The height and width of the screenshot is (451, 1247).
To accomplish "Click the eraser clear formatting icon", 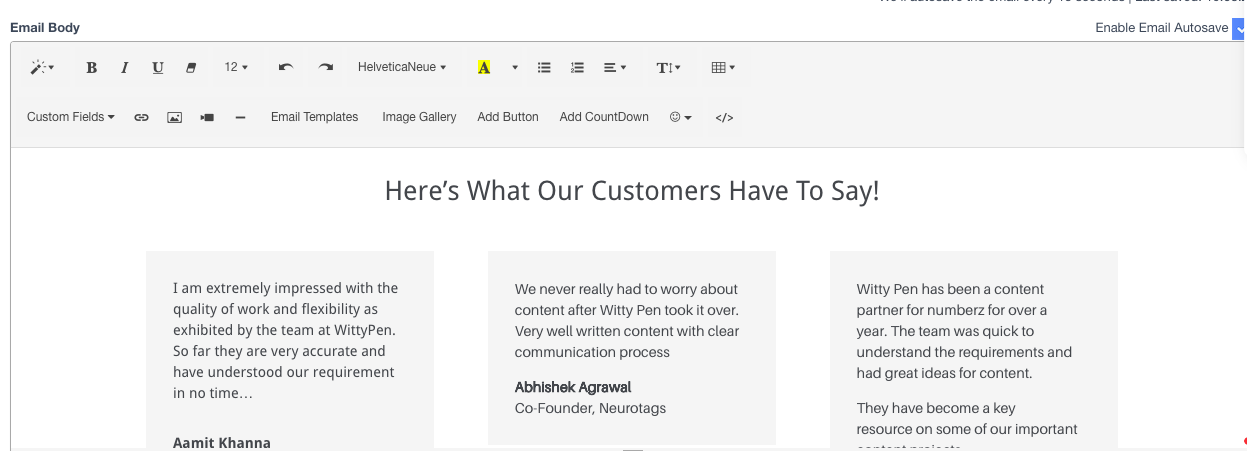I will 191,67.
